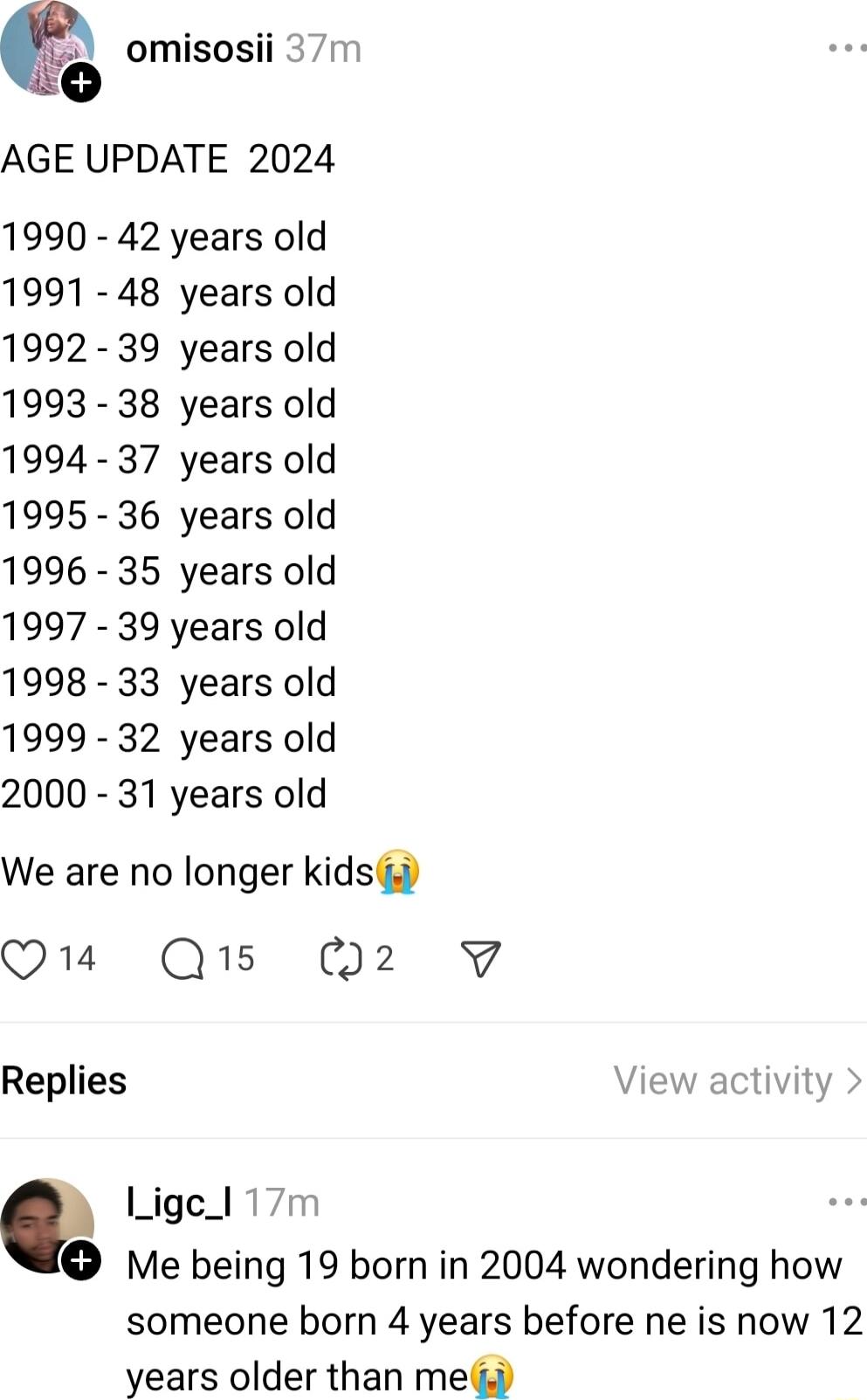Open the three-dot menu on l_igc_l's reply

[847, 1203]
